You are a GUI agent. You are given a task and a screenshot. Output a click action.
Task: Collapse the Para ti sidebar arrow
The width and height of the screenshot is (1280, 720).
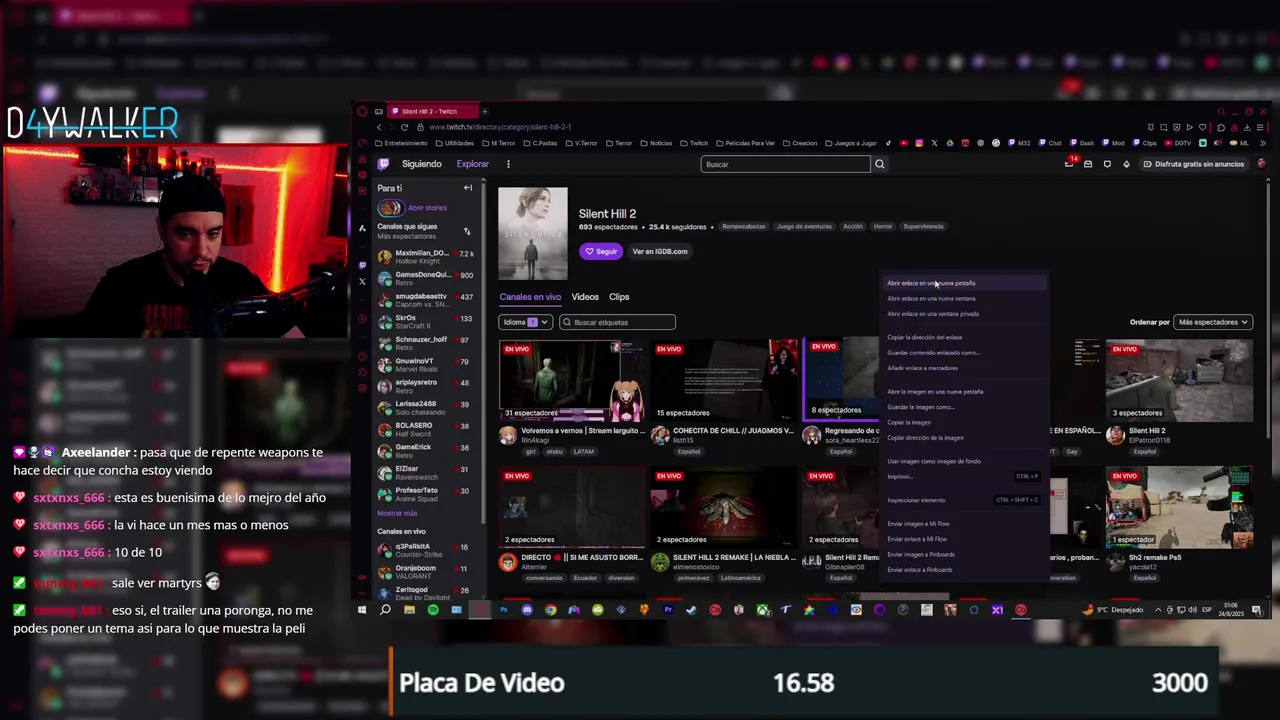click(468, 188)
